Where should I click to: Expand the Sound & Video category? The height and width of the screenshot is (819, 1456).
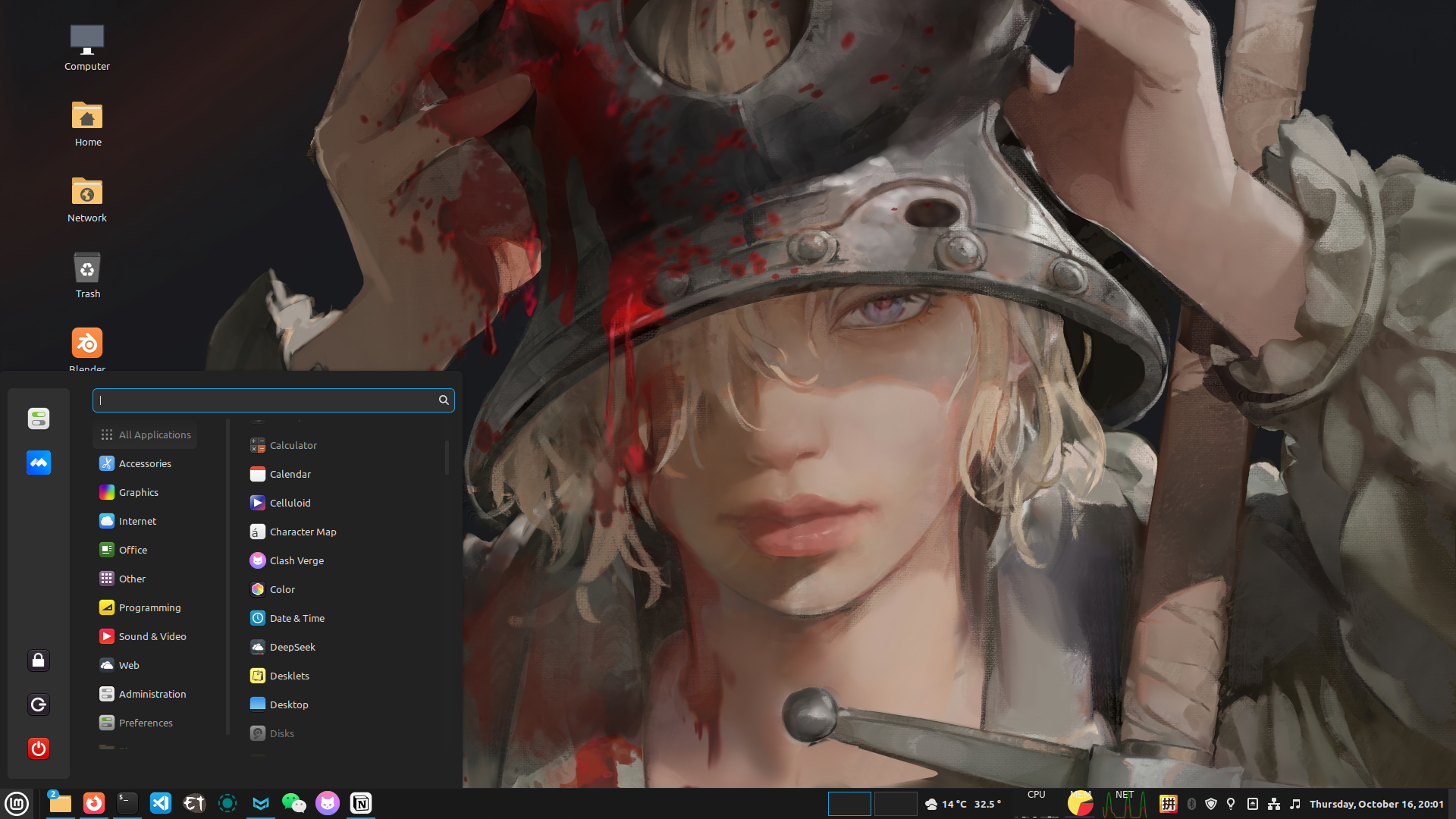tap(152, 636)
